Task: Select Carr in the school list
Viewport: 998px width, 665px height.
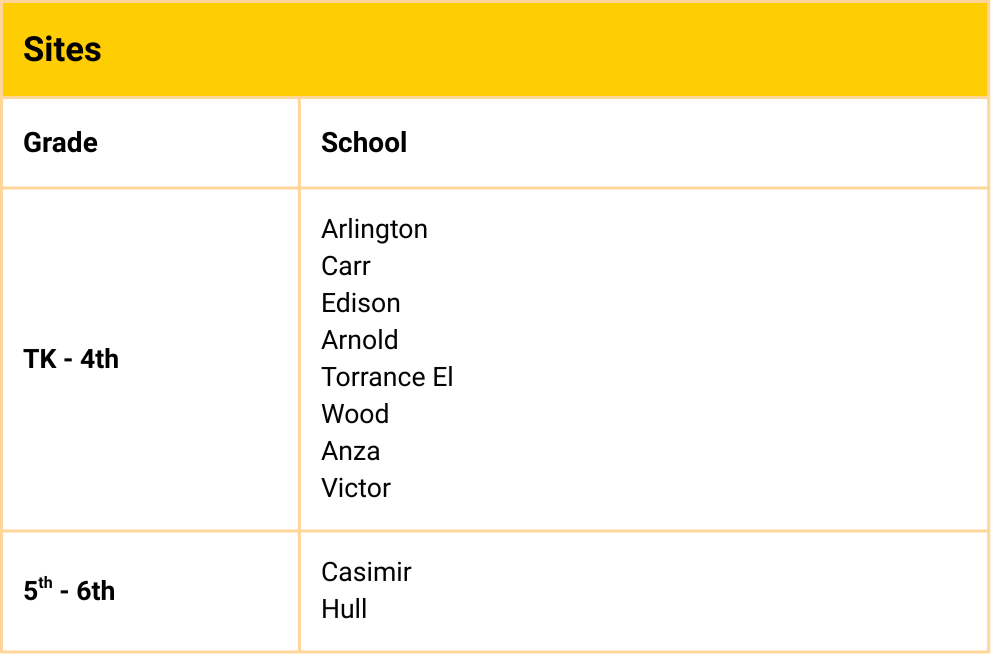Action: 346,266
